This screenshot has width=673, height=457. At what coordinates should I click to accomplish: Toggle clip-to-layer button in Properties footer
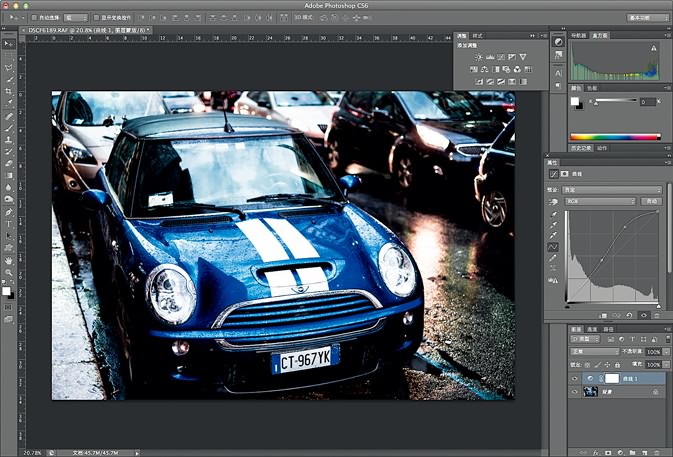tap(603, 315)
